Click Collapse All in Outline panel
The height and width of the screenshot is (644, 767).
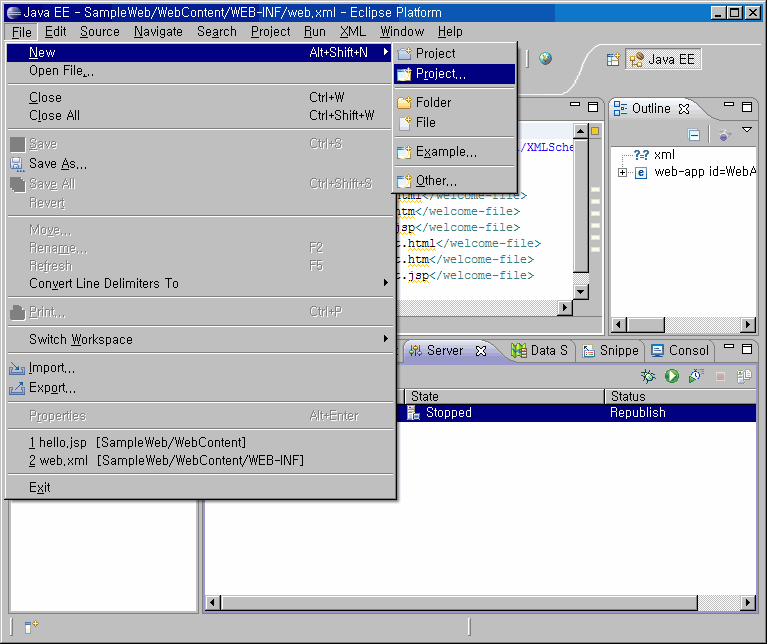click(694, 134)
